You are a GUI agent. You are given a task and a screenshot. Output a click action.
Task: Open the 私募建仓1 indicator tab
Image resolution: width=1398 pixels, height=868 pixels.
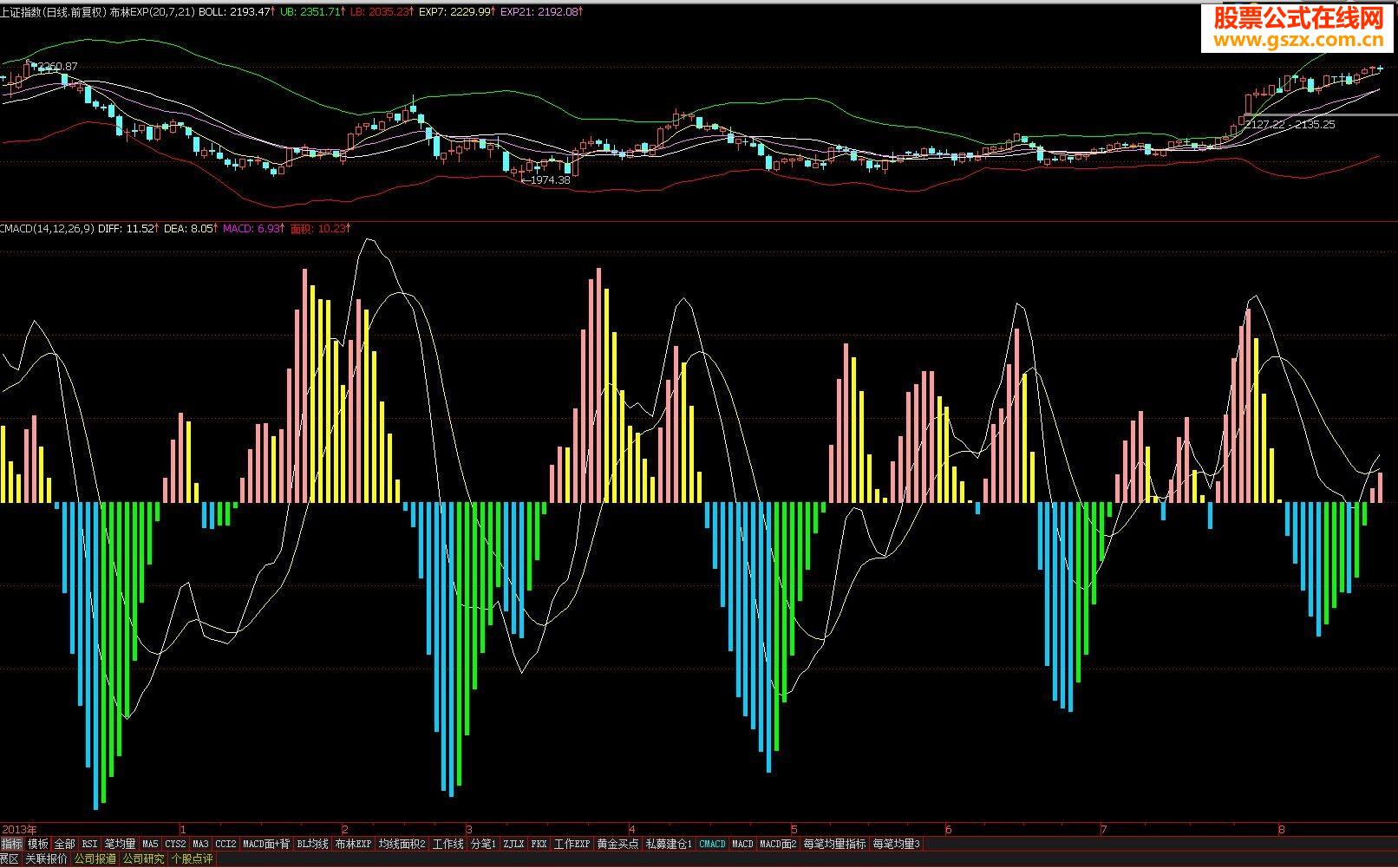point(670,844)
